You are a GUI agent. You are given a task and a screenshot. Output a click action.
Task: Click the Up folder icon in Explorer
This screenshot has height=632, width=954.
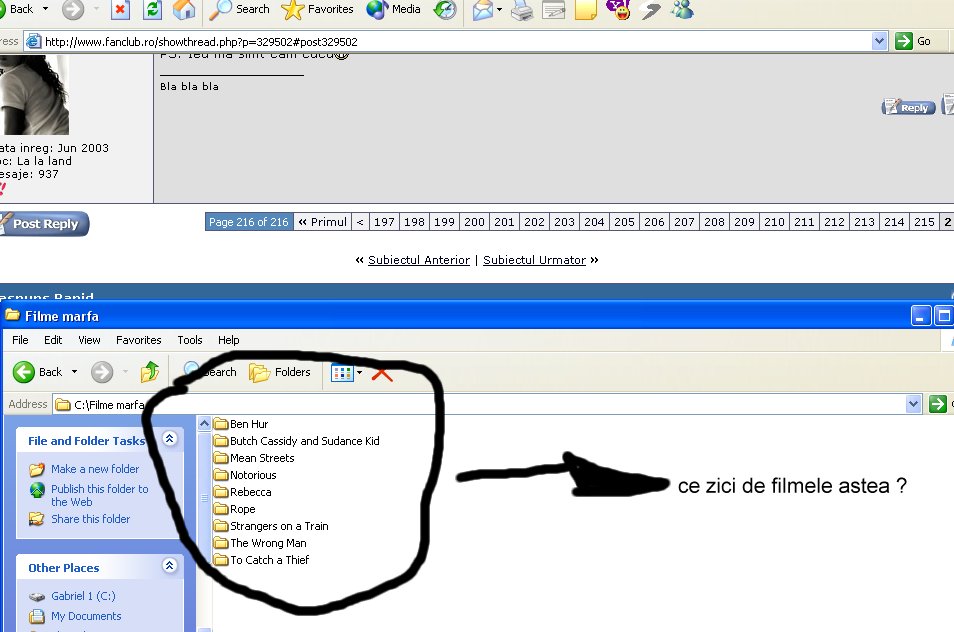point(149,372)
